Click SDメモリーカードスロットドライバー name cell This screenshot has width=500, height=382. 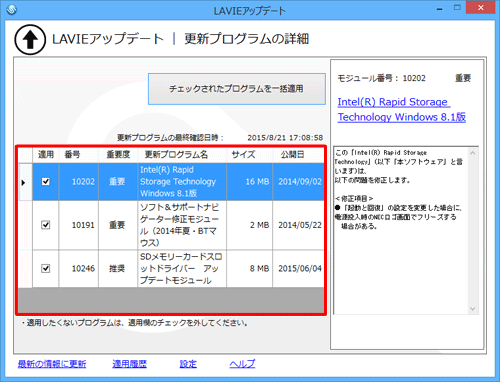(x=182, y=268)
